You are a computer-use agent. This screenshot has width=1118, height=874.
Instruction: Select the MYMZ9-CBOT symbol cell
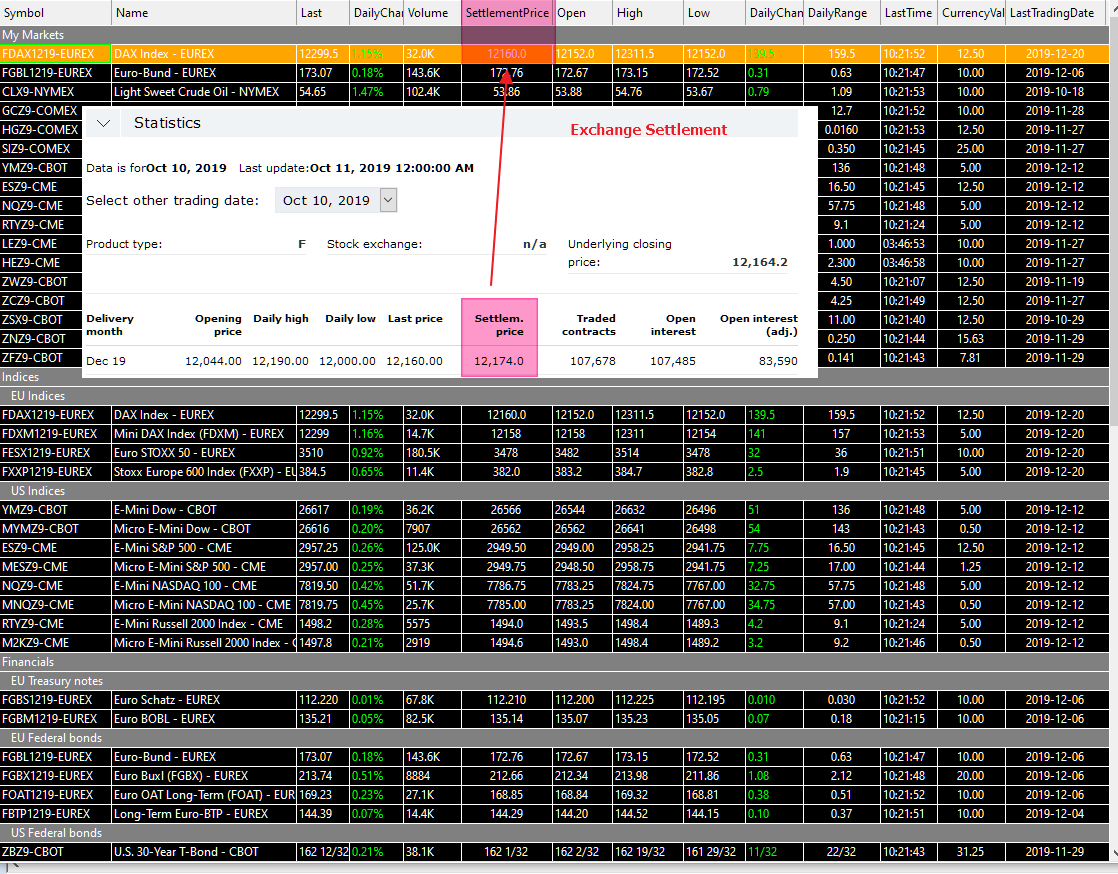[x=55, y=529]
